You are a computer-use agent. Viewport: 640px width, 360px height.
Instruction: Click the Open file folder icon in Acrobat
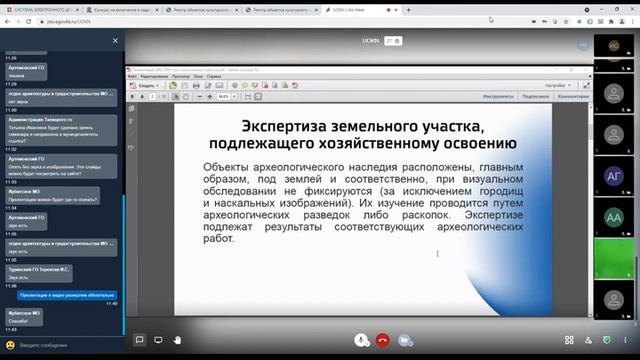[x=173, y=85]
